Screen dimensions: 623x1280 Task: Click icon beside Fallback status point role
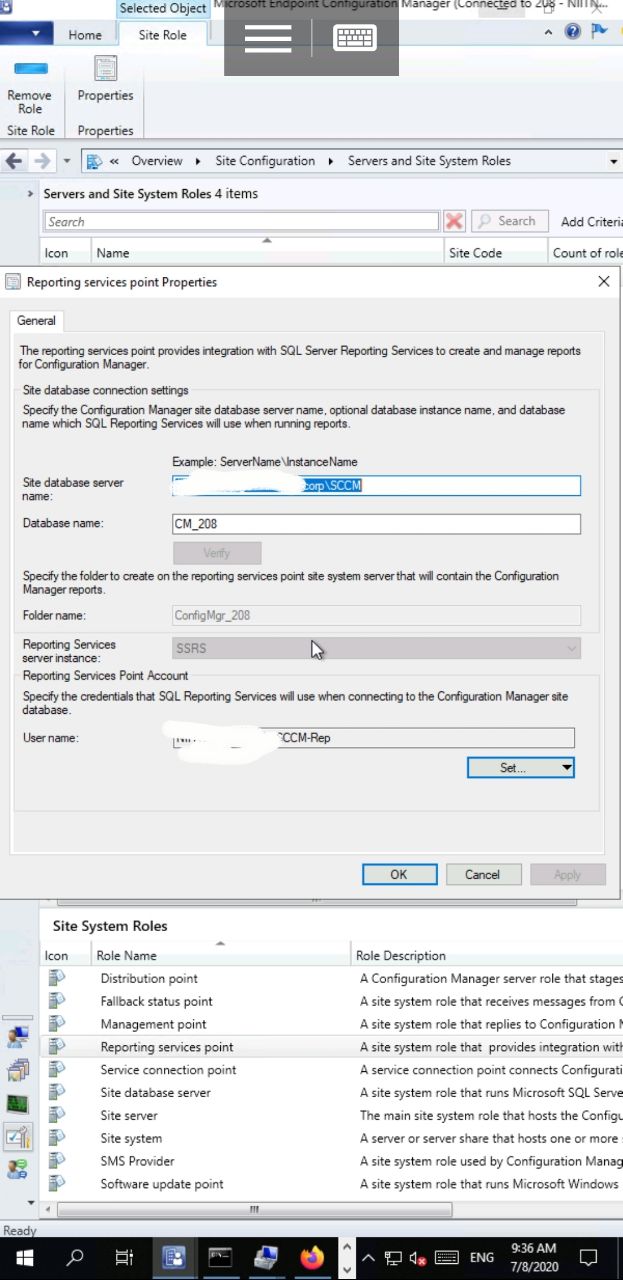(x=57, y=1001)
